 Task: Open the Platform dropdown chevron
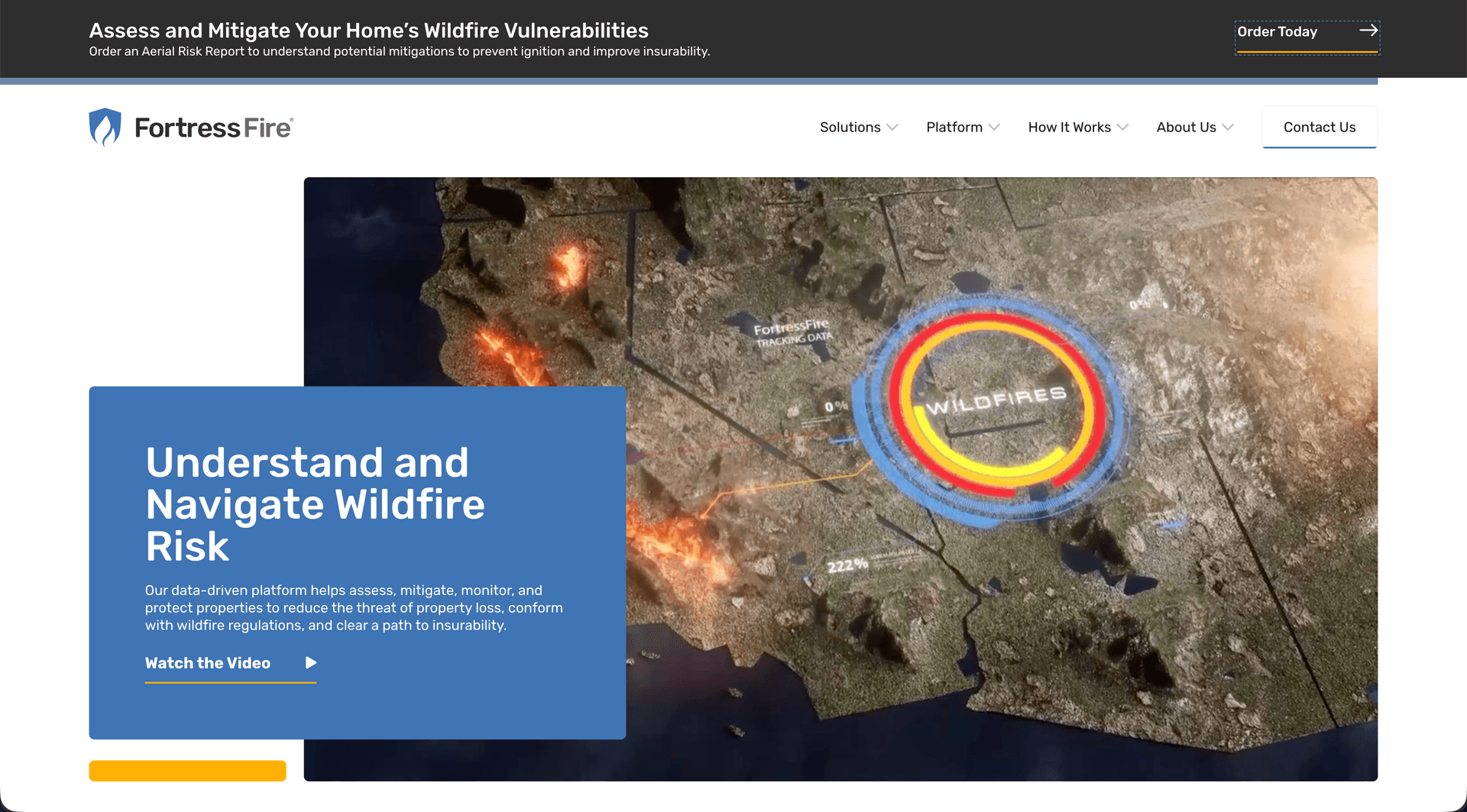(x=994, y=128)
